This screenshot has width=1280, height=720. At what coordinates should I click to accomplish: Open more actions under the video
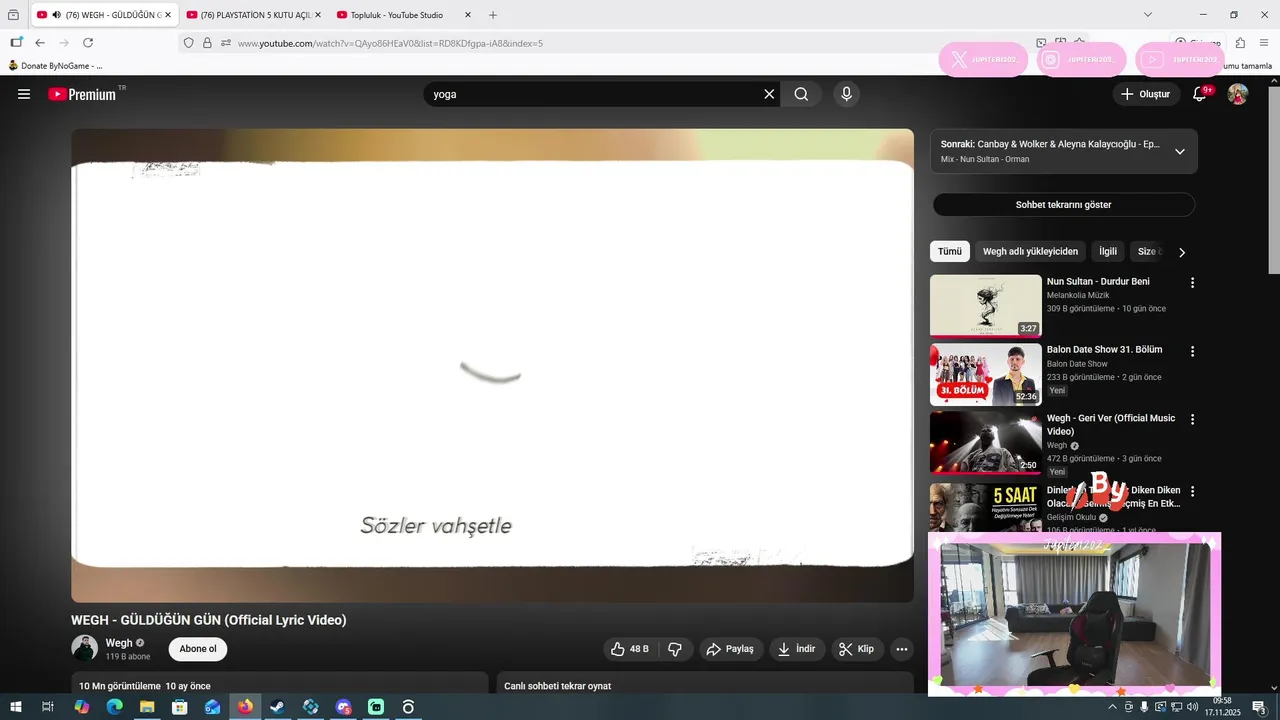(x=901, y=649)
